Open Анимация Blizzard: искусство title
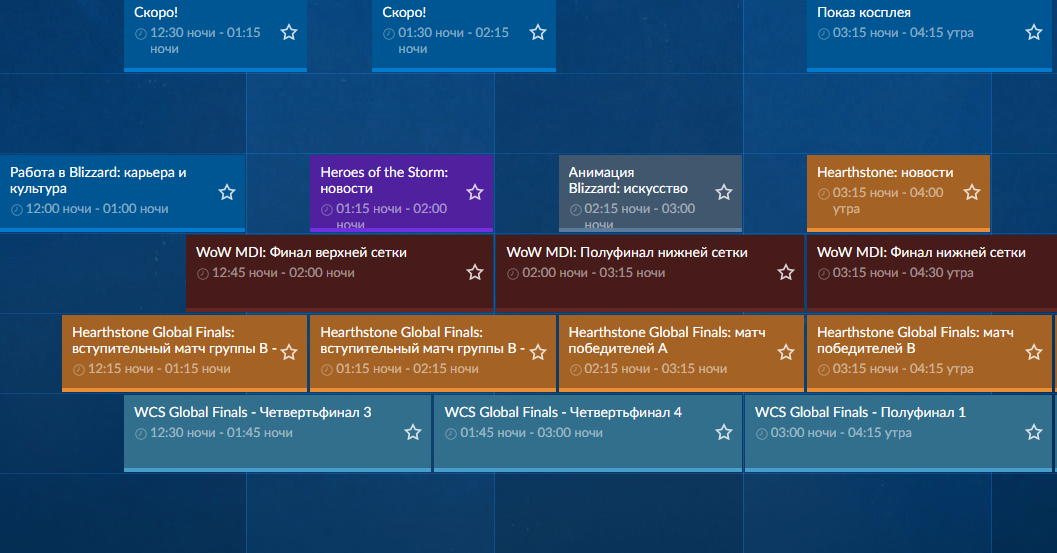Screen dimensions: 1057x553 628,181
